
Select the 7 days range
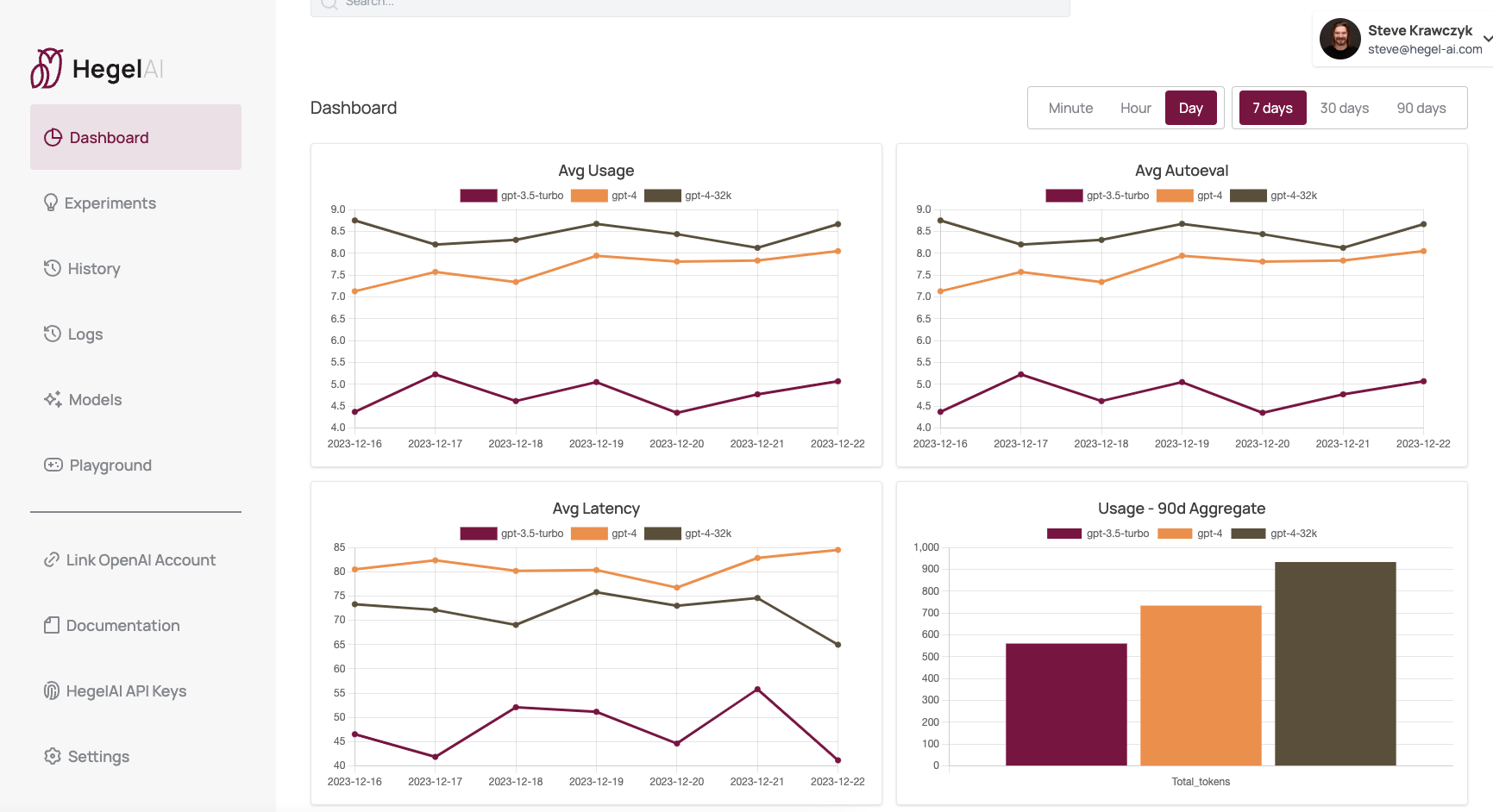coord(1273,108)
